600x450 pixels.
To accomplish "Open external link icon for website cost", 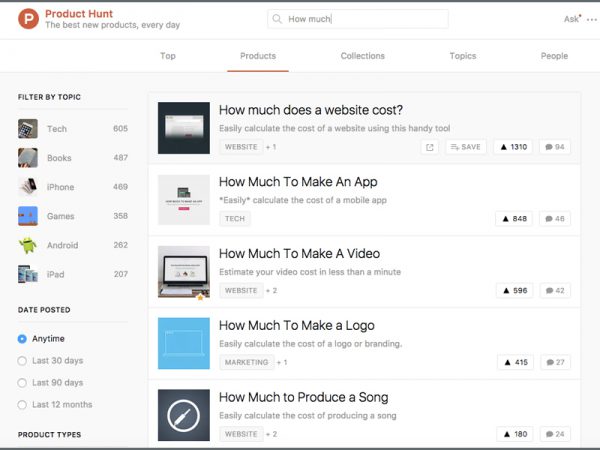I will [430, 147].
